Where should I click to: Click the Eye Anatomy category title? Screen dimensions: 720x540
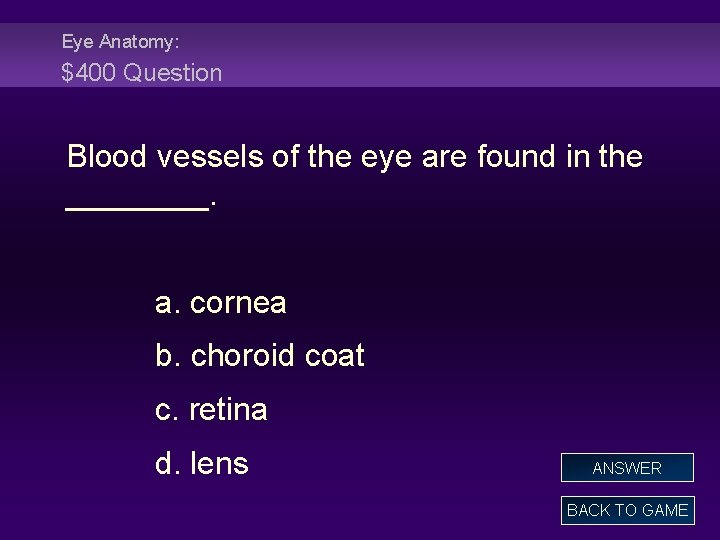point(120,42)
